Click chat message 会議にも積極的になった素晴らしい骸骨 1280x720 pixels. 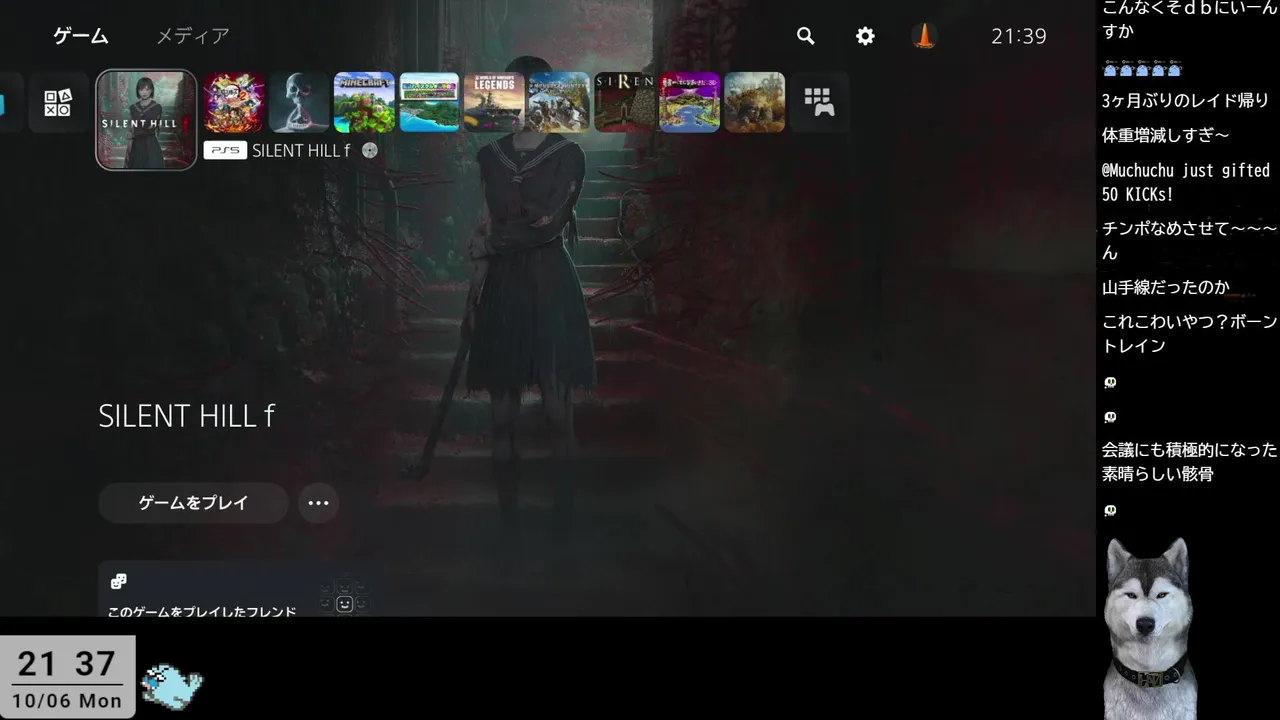(x=1189, y=462)
